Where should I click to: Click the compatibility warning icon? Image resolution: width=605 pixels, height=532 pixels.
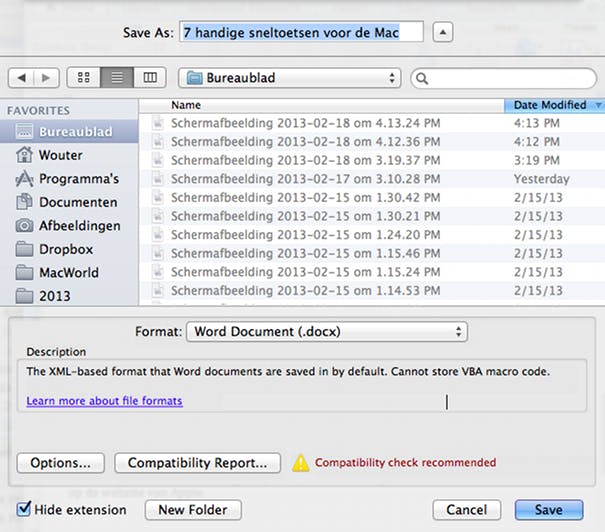300,463
